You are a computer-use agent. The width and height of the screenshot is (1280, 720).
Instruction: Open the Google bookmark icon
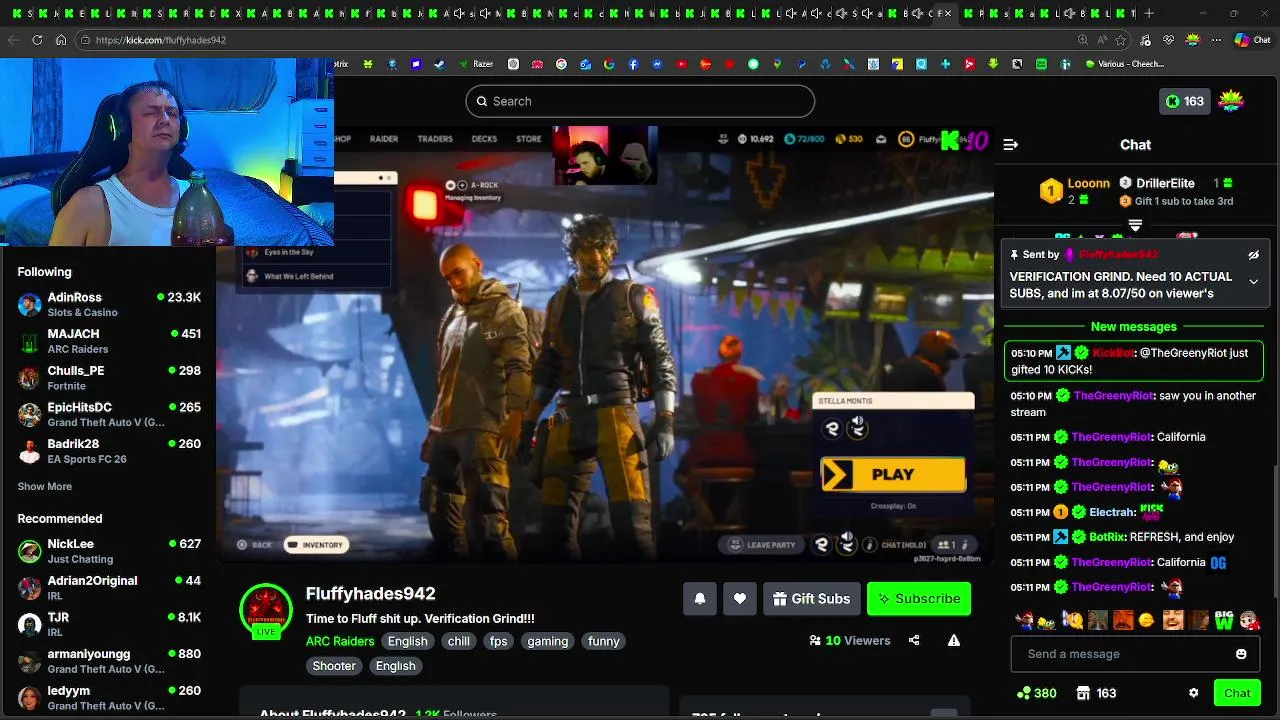coord(609,64)
